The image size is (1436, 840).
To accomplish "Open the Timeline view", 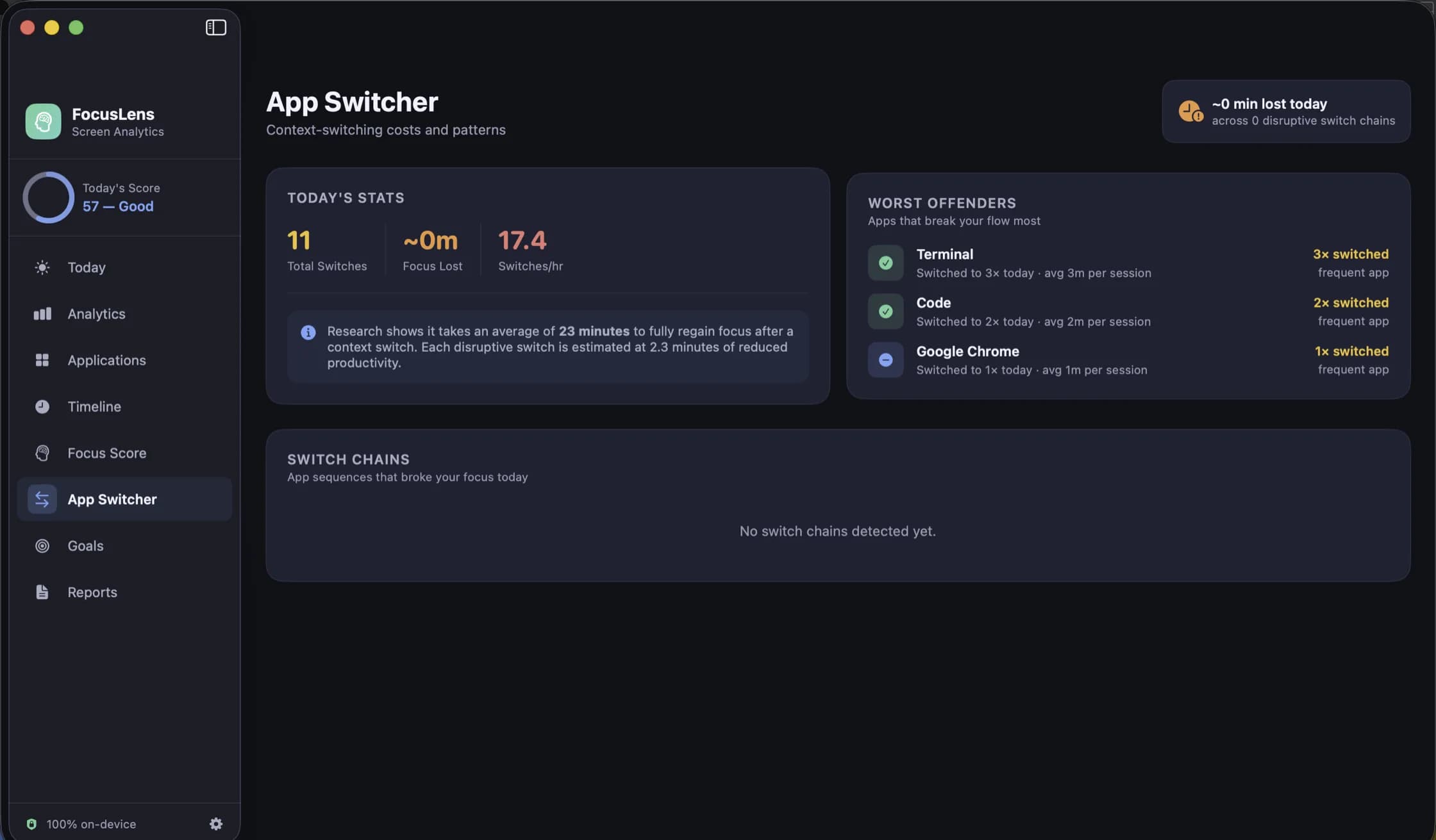I will click(x=124, y=407).
